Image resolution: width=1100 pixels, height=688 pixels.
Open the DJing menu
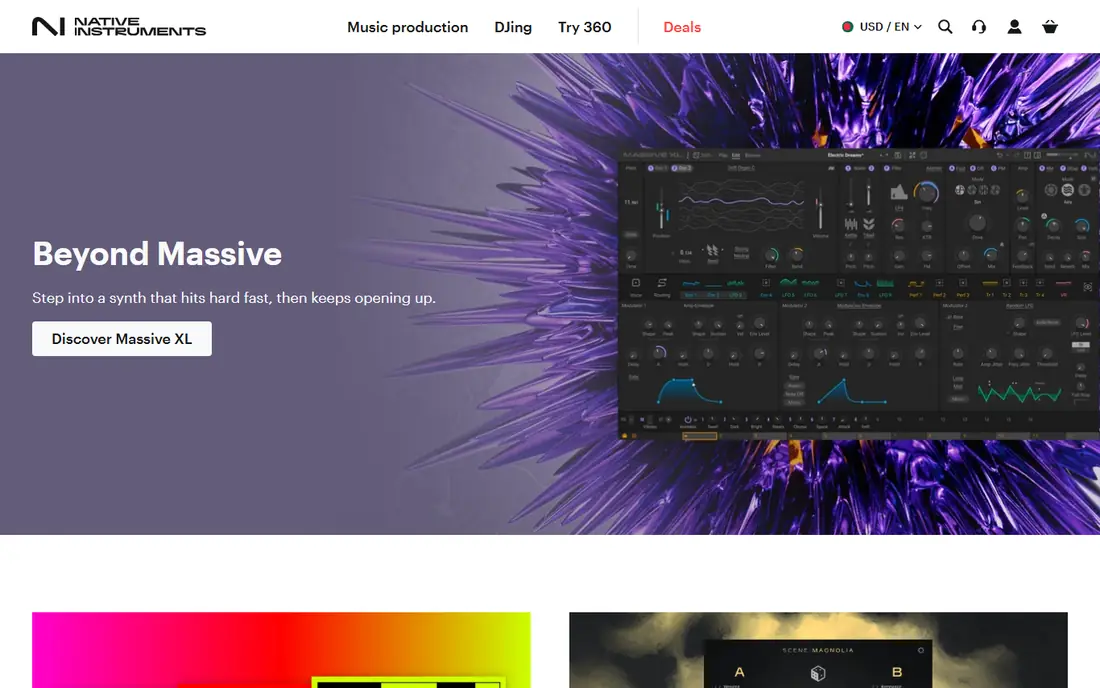click(513, 27)
